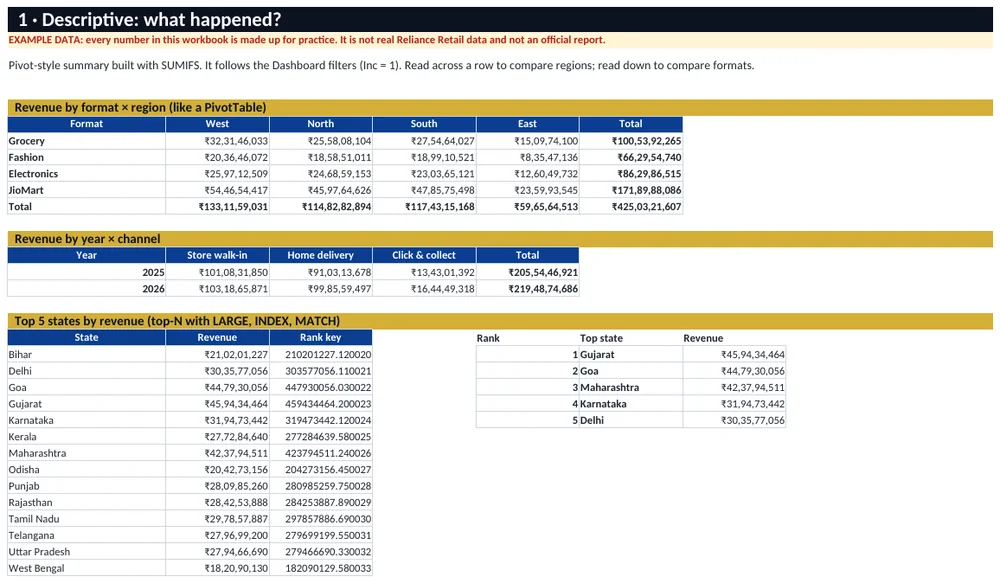This screenshot has width=1000, height=583.
Task: Click the 'Rank key' column header
Action: tap(320, 337)
